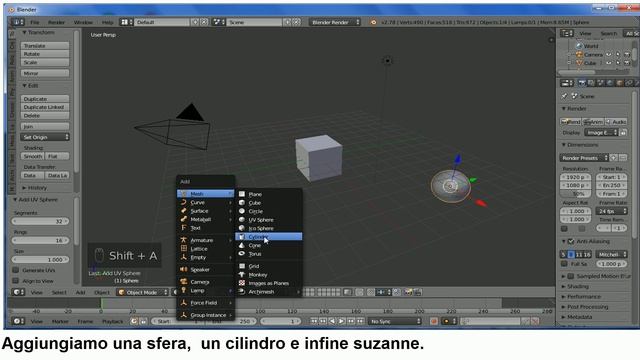This screenshot has height=360, width=640.
Task: Adjust the resolution percentage 50% slider
Action: 576,193
